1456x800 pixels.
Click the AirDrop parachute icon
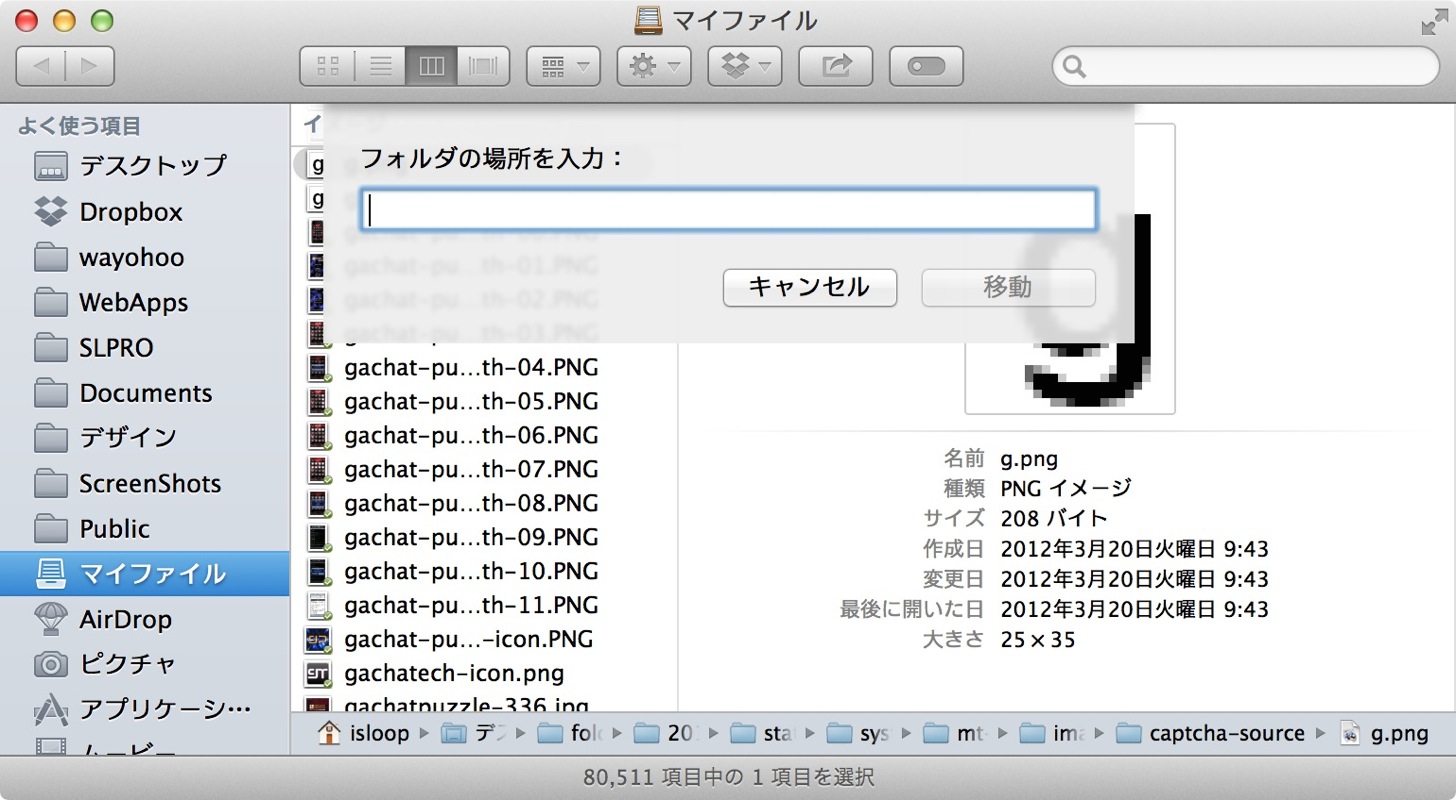[50, 619]
